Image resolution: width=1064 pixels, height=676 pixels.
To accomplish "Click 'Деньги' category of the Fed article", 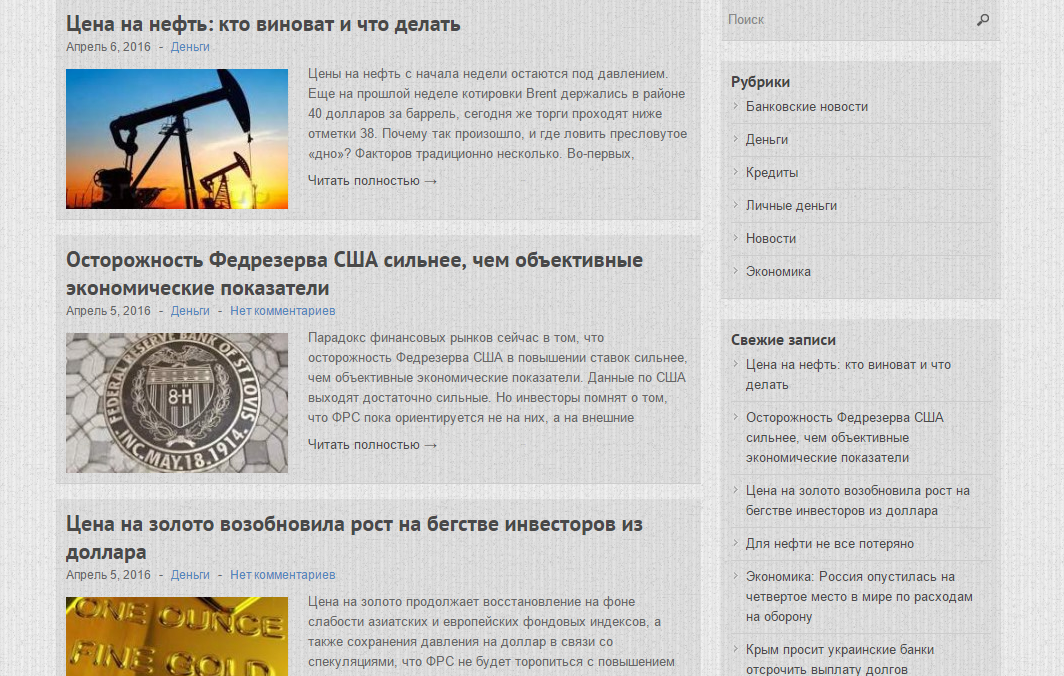I will pyautogui.click(x=190, y=311).
